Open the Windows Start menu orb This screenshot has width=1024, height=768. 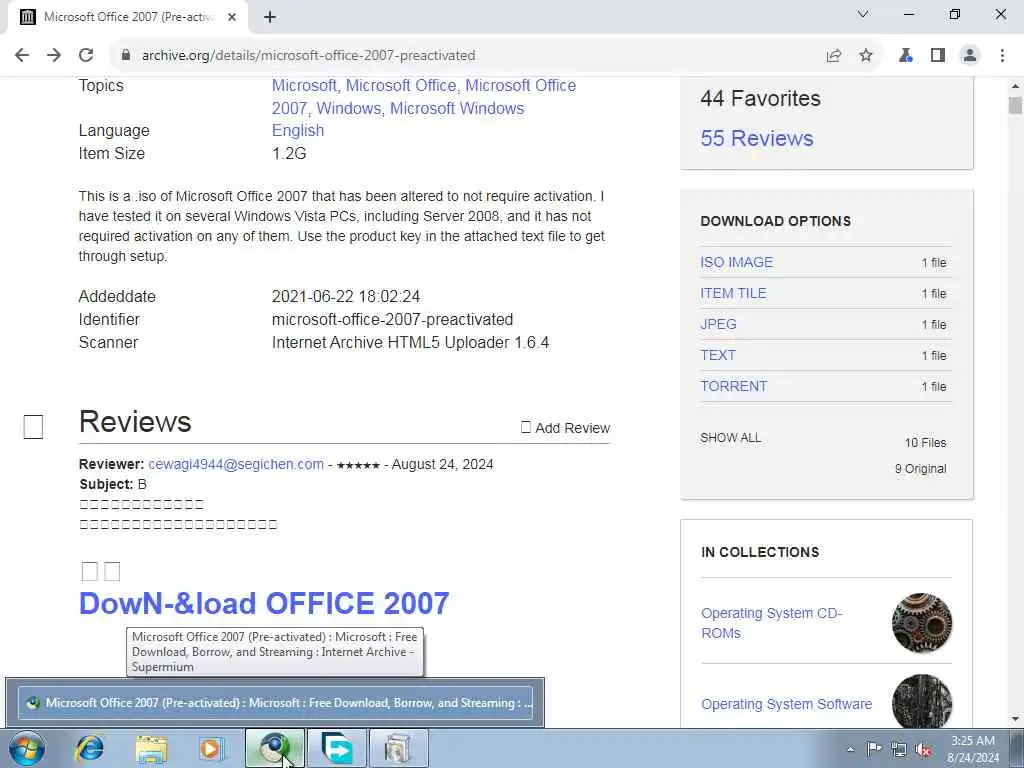pyautogui.click(x=27, y=748)
